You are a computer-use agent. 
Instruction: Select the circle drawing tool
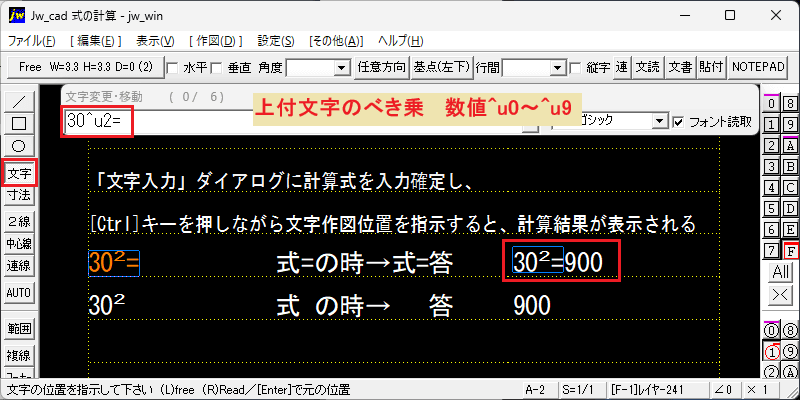tap(19, 146)
